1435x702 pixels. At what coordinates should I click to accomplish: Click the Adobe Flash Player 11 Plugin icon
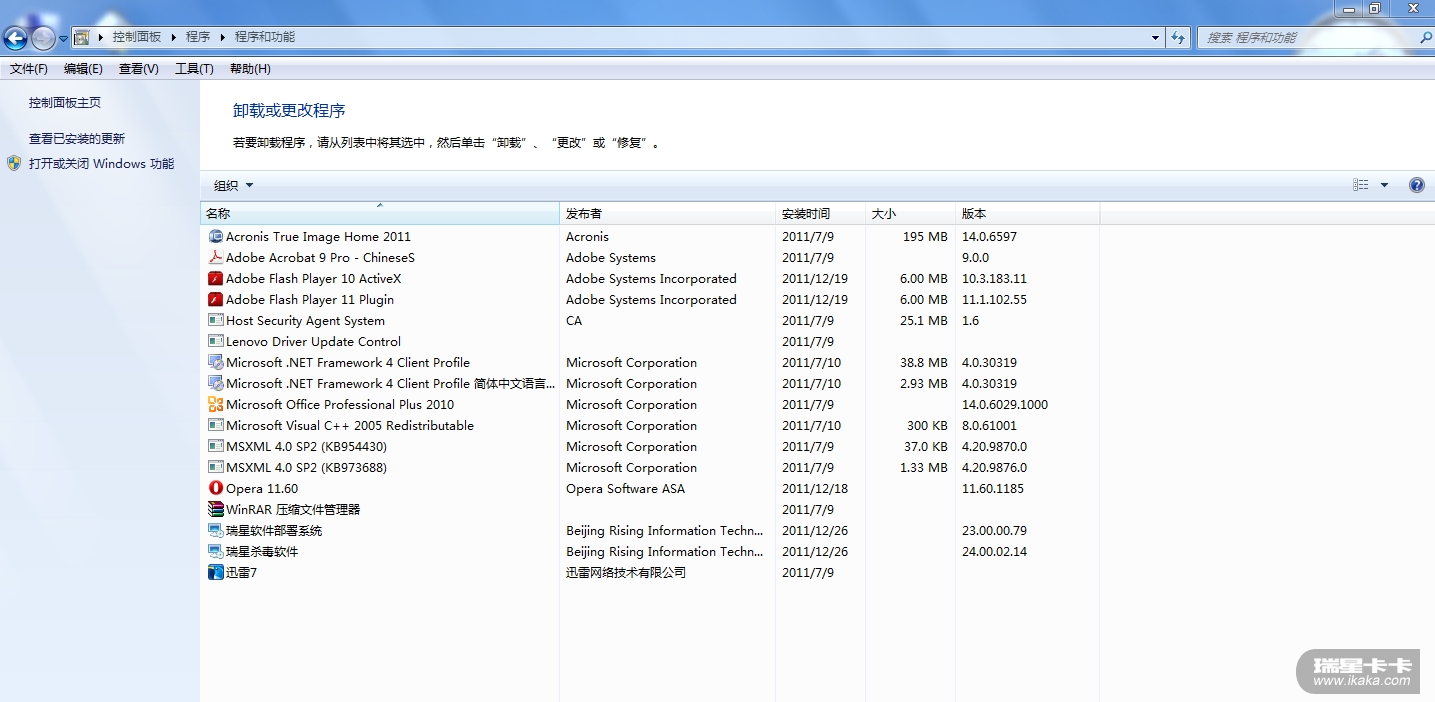(215, 300)
